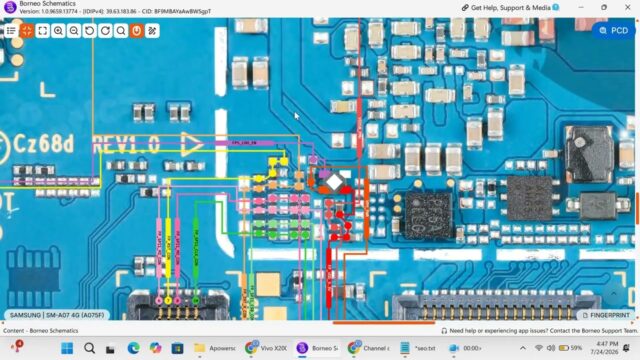Screen dimensions: 640x360
Task: Open the *seo.txt Notepad taskbar item
Action: click(x=418, y=348)
